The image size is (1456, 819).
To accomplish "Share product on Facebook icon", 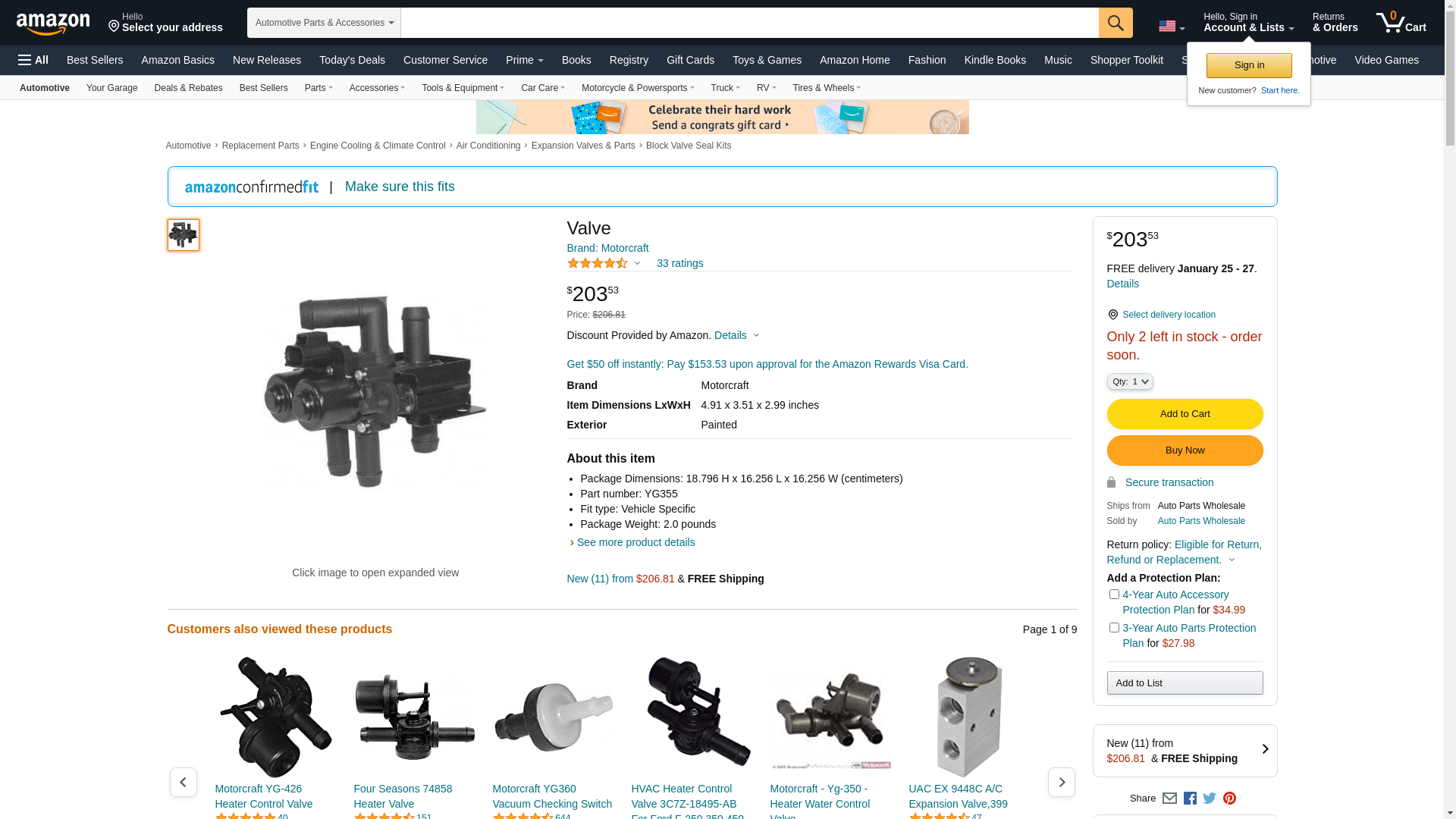I will (1190, 798).
